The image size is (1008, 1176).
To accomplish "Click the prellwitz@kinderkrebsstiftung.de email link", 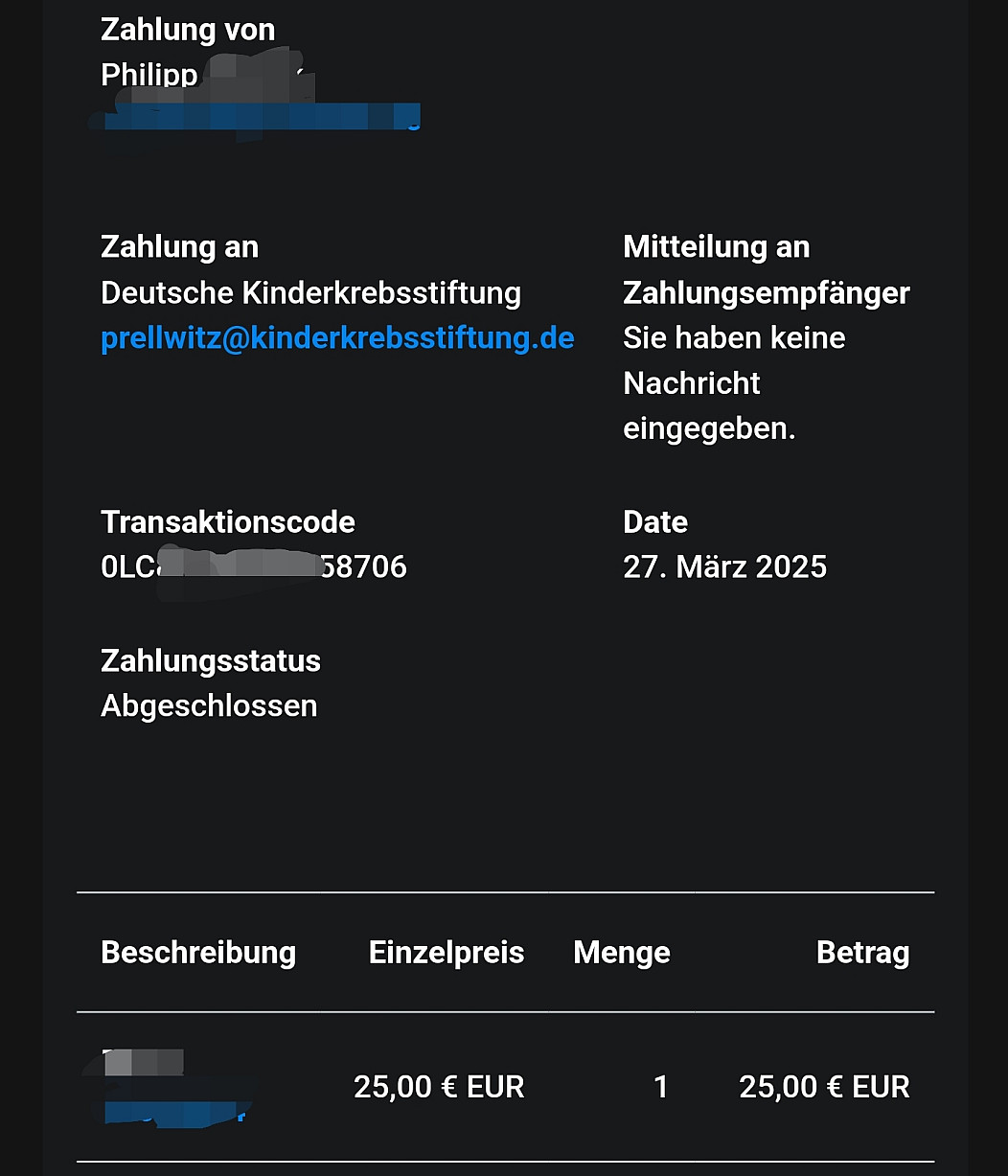I will [337, 338].
